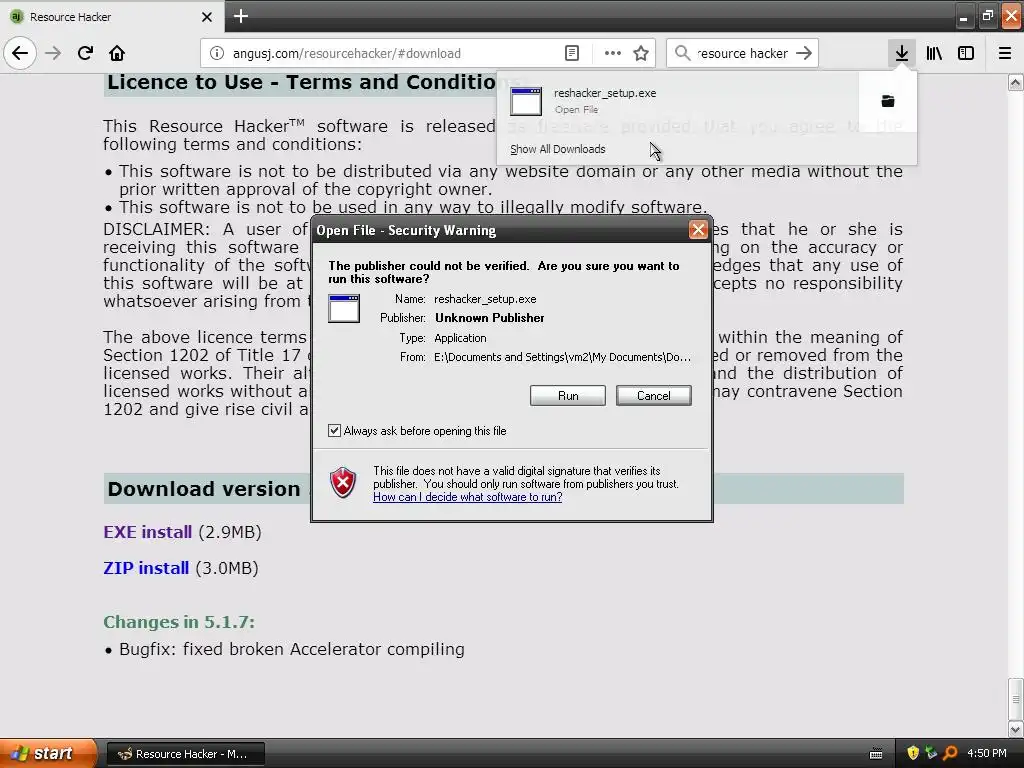Click Resource Hacker taskbar button
Viewport: 1024px width, 768px height.
[185, 754]
